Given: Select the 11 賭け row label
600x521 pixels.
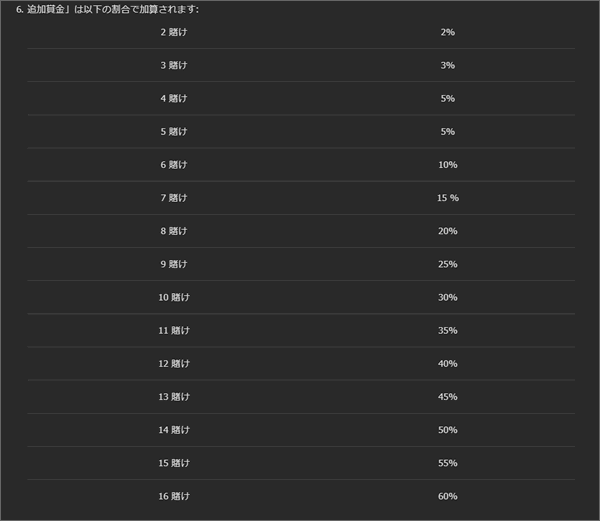Looking at the screenshot, I should coord(174,330).
